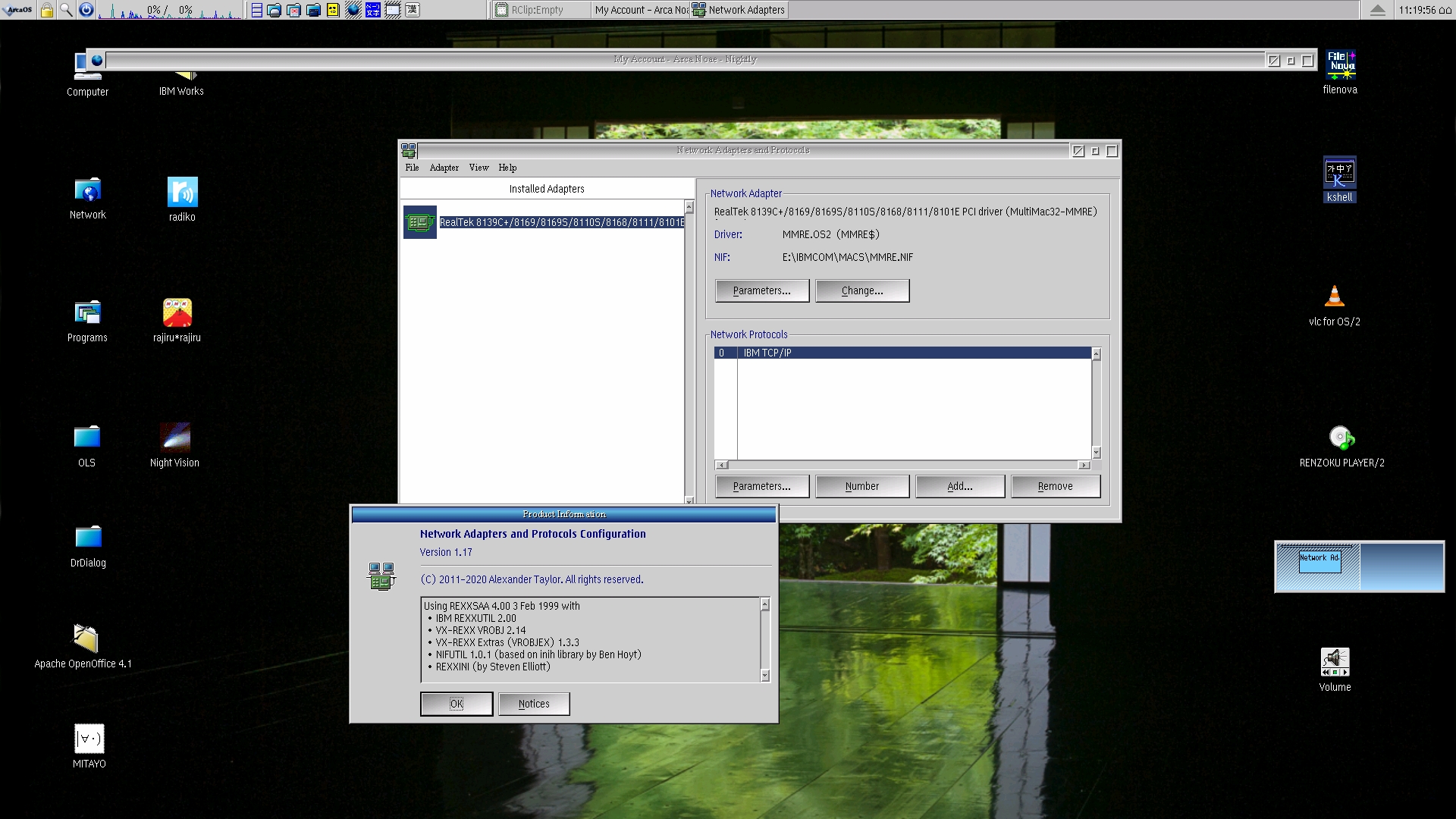
Task: Click the Number button
Action: pos(862,486)
